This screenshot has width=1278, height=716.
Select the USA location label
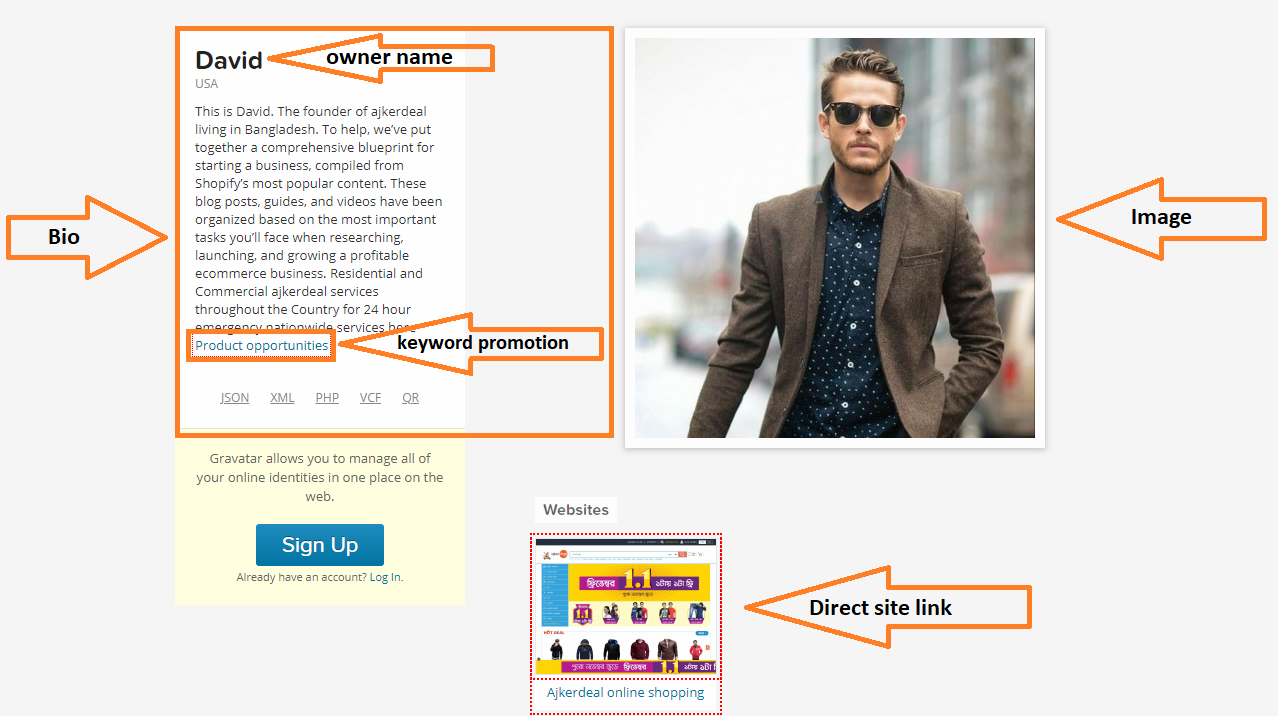pyautogui.click(x=205, y=83)
